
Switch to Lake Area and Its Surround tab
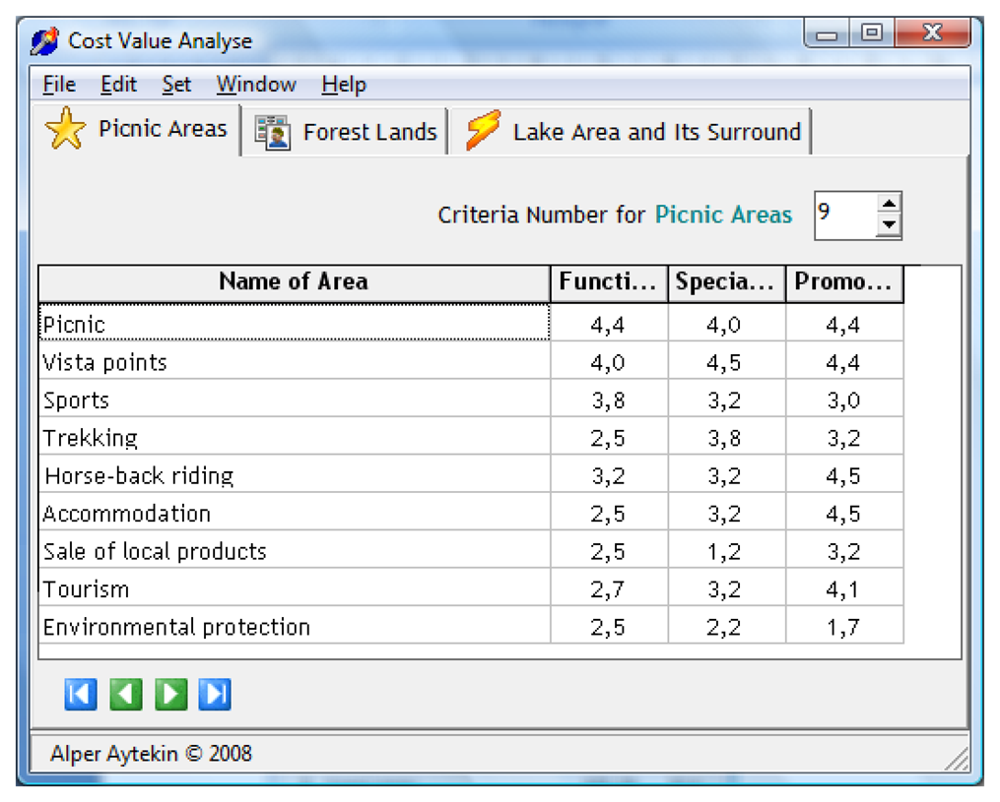point(656,132)
